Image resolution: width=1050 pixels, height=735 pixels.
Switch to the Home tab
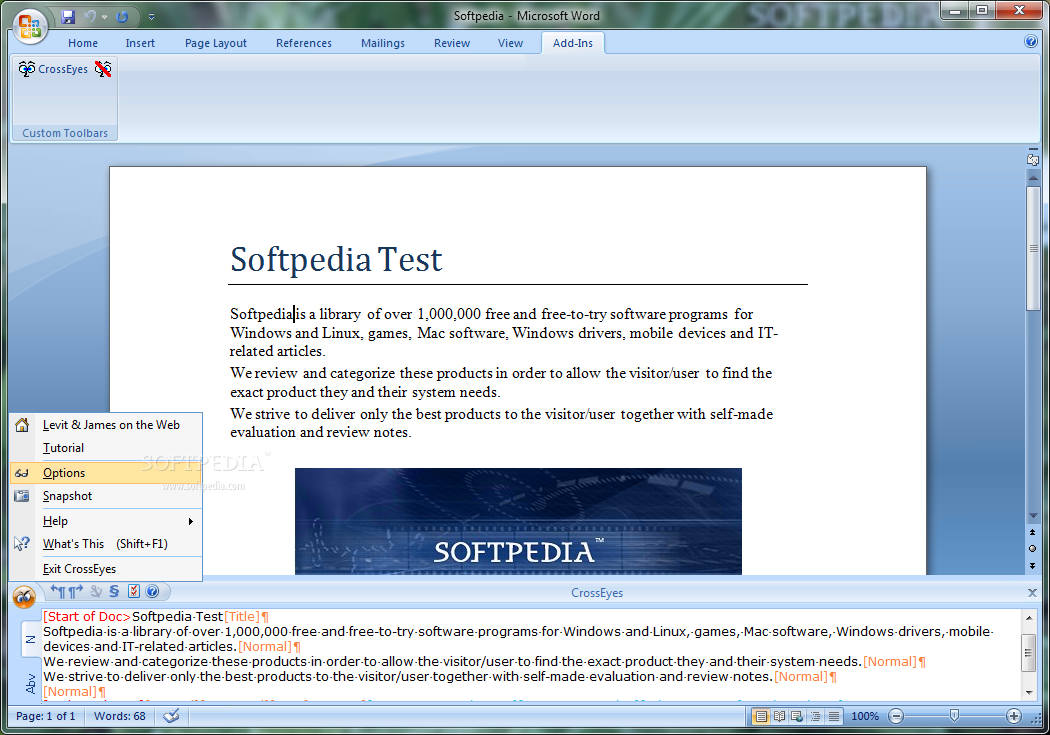82,43
